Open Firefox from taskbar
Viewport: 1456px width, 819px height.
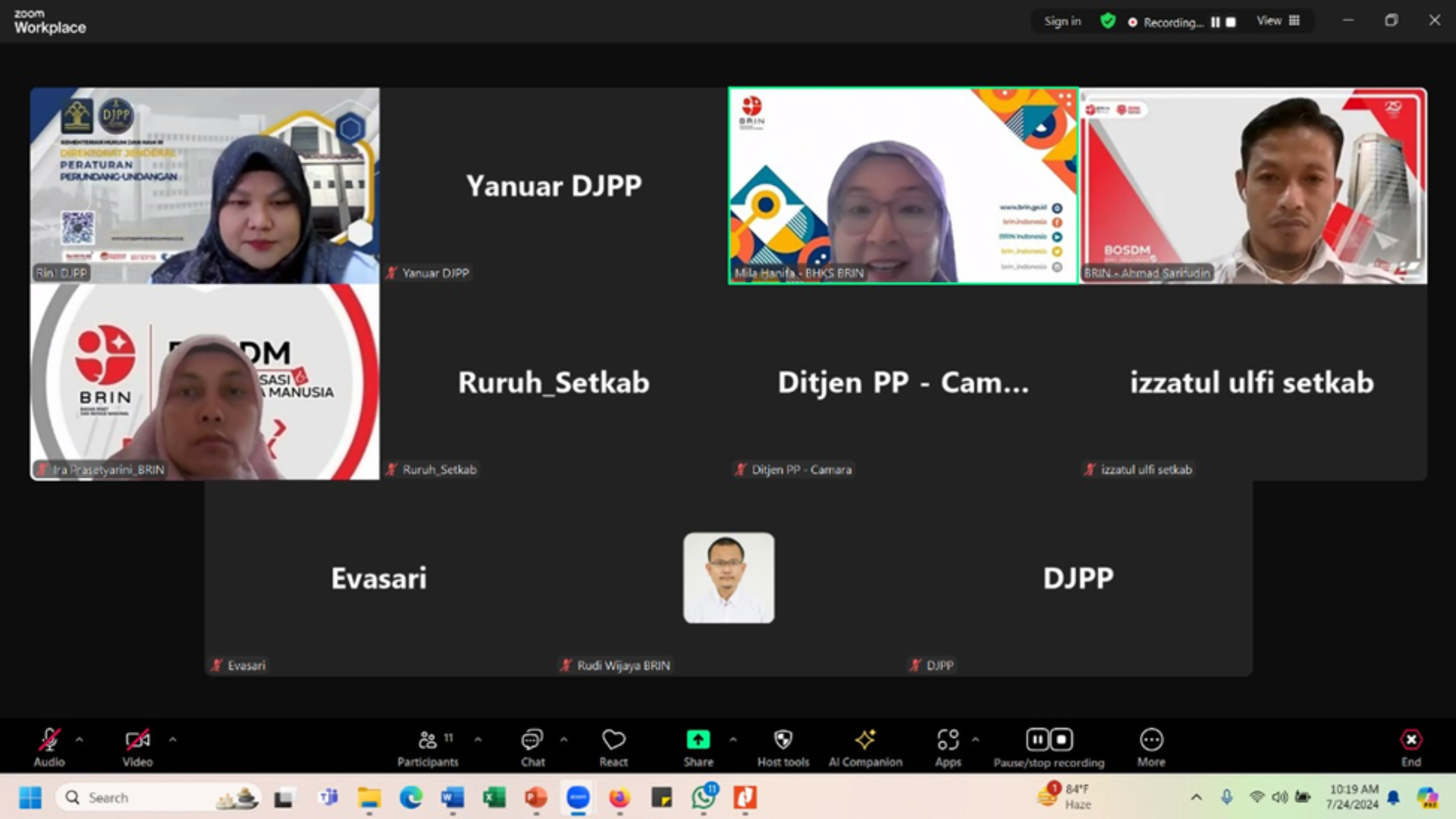tap(620, 798)
